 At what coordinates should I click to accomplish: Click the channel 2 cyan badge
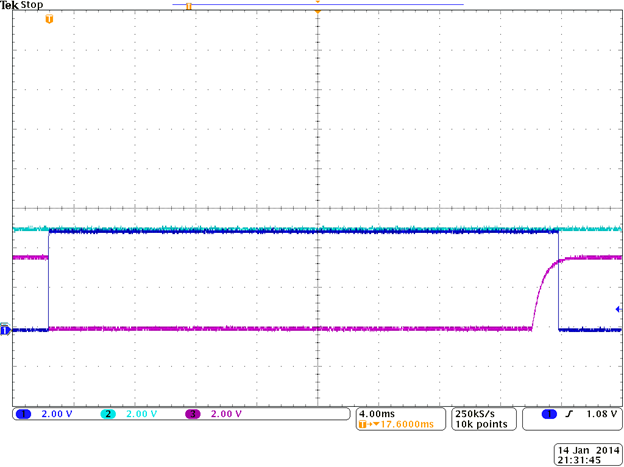pyautogui.click(x=108, y=414)
